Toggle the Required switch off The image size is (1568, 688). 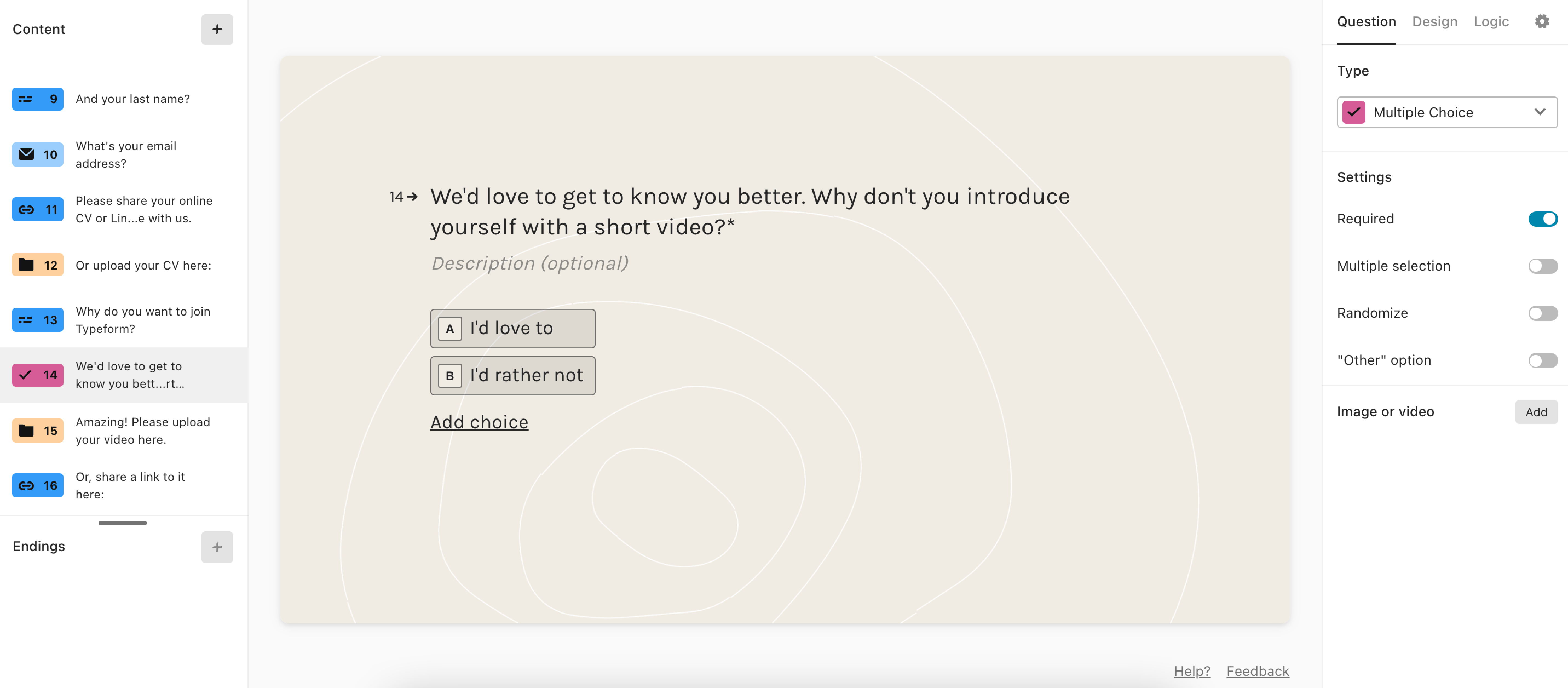point(1543,219)
